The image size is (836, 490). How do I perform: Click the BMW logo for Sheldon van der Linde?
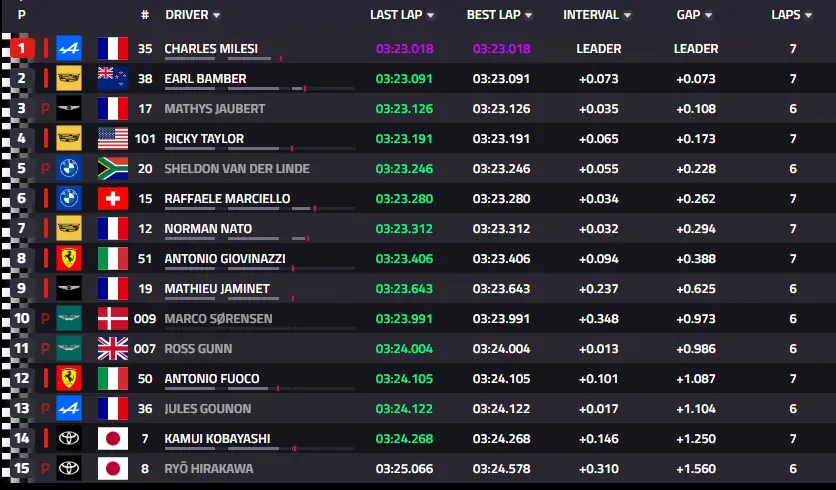pyautogui.click(x=69, y=168)
